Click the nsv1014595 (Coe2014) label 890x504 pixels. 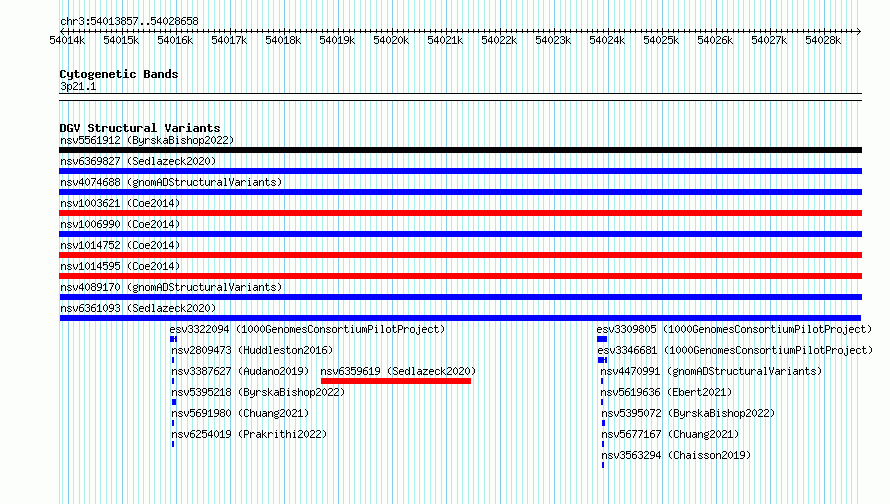(120, 266)
